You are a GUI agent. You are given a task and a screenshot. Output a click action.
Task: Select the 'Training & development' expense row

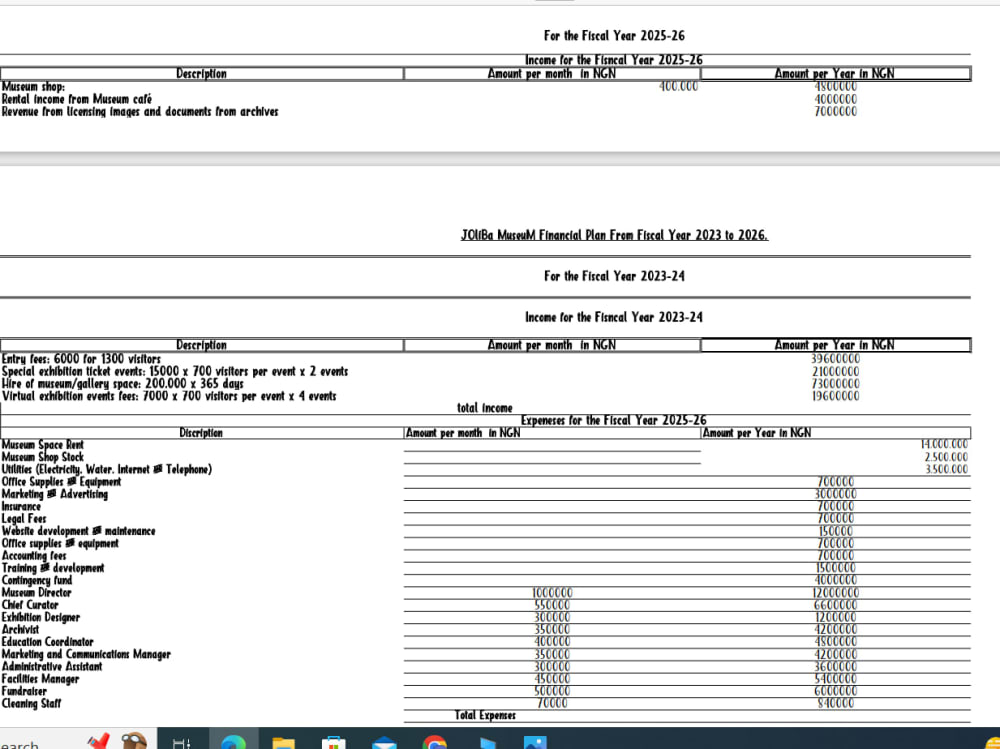[x=53, y=568]
